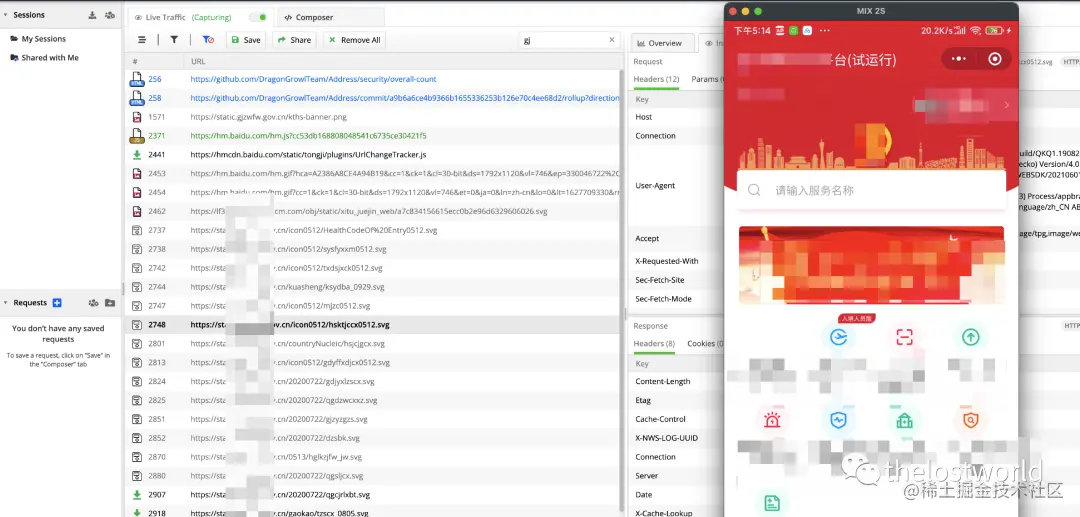Tap the red scan frame service icon on phone
1080x517 pixels.
click(x=904, y=337)
